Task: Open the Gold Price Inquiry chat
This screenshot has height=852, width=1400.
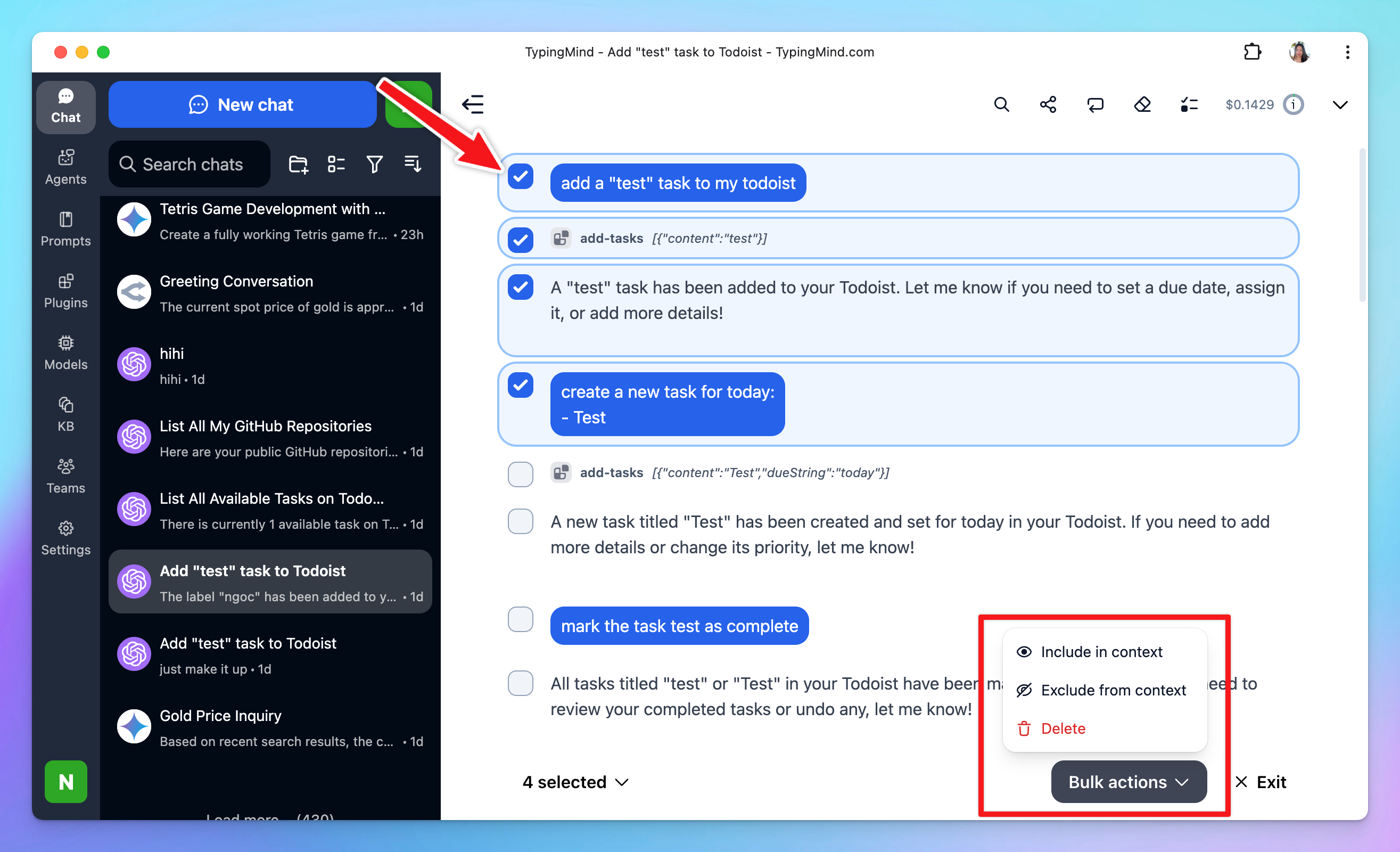Action: (270, 727)
